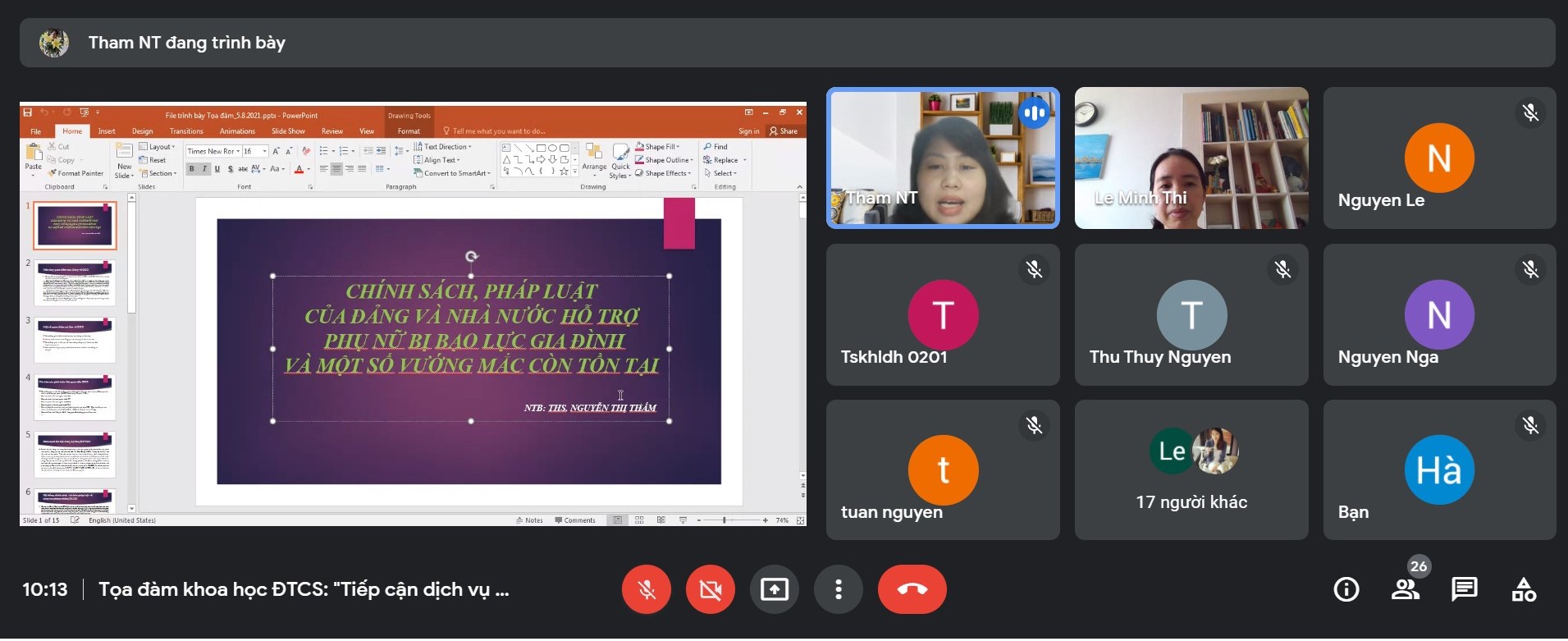Adjust the zoom slider in status bar
Screen dimensions: 1568x641
pos(725,520)
